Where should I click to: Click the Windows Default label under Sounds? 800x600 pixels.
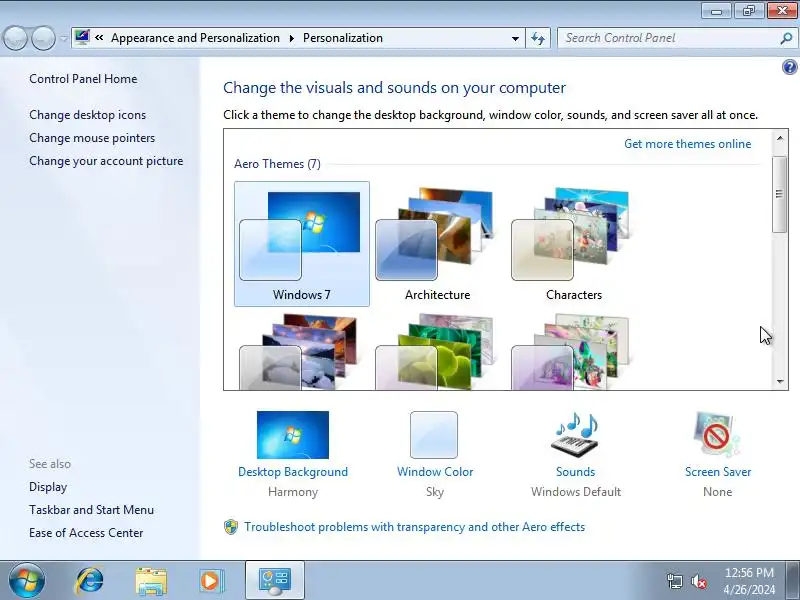pos(576,492)
